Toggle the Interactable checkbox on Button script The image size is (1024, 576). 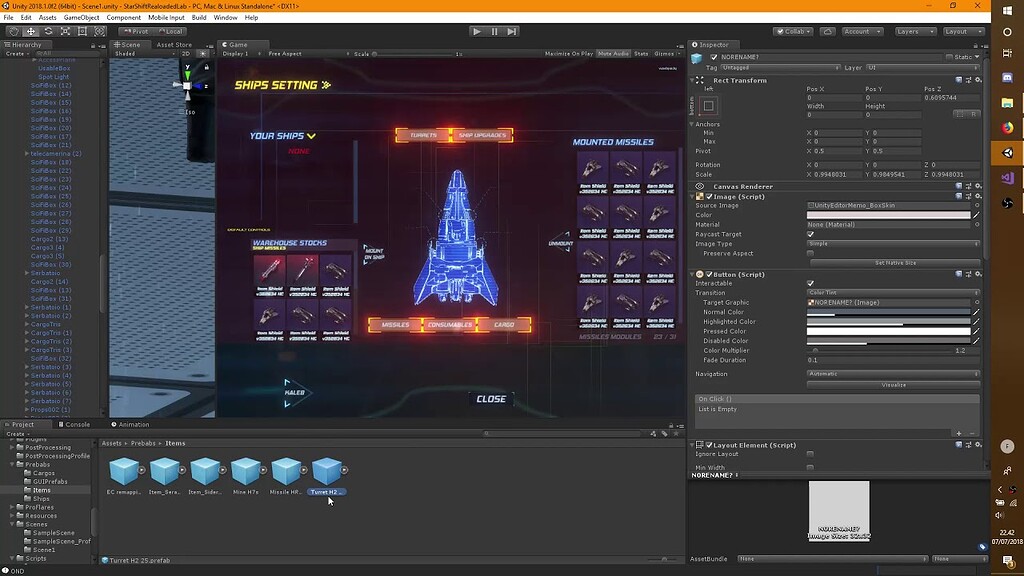(x=813, y=283)
